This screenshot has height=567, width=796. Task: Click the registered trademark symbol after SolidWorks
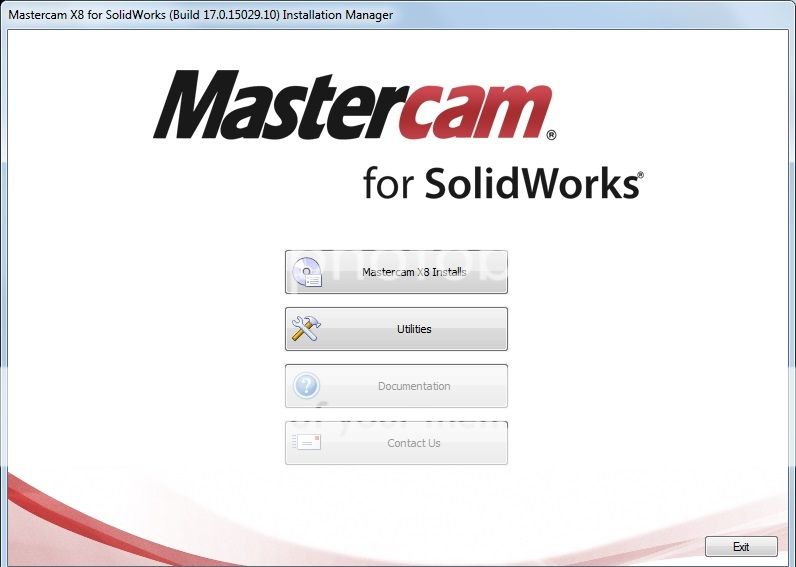(x=640, y=174)
